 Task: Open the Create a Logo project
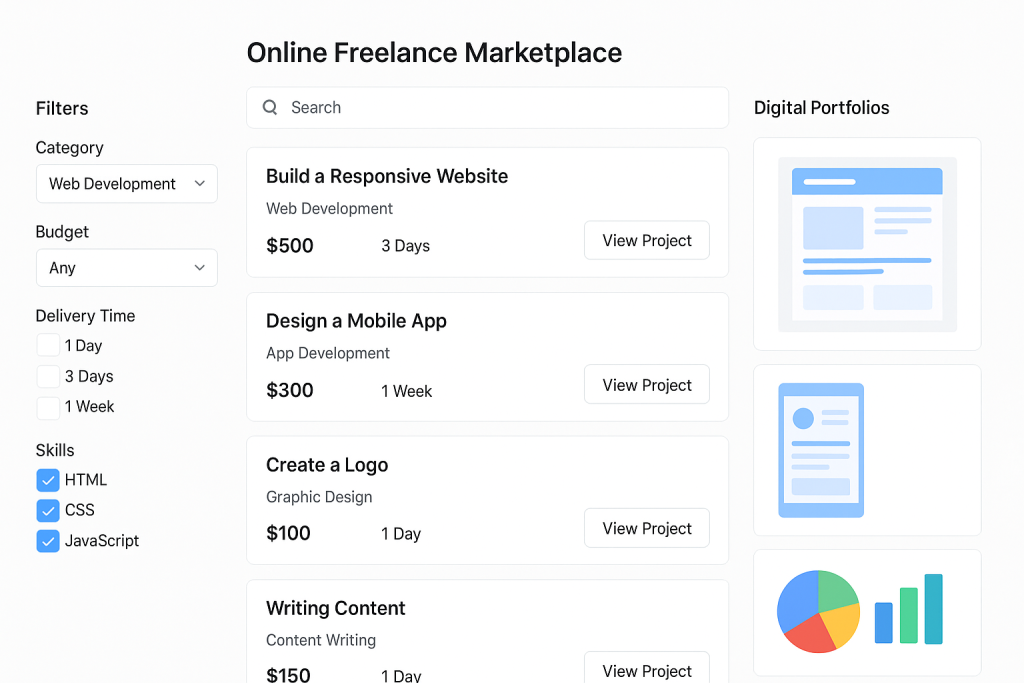(x=646, y=528)
